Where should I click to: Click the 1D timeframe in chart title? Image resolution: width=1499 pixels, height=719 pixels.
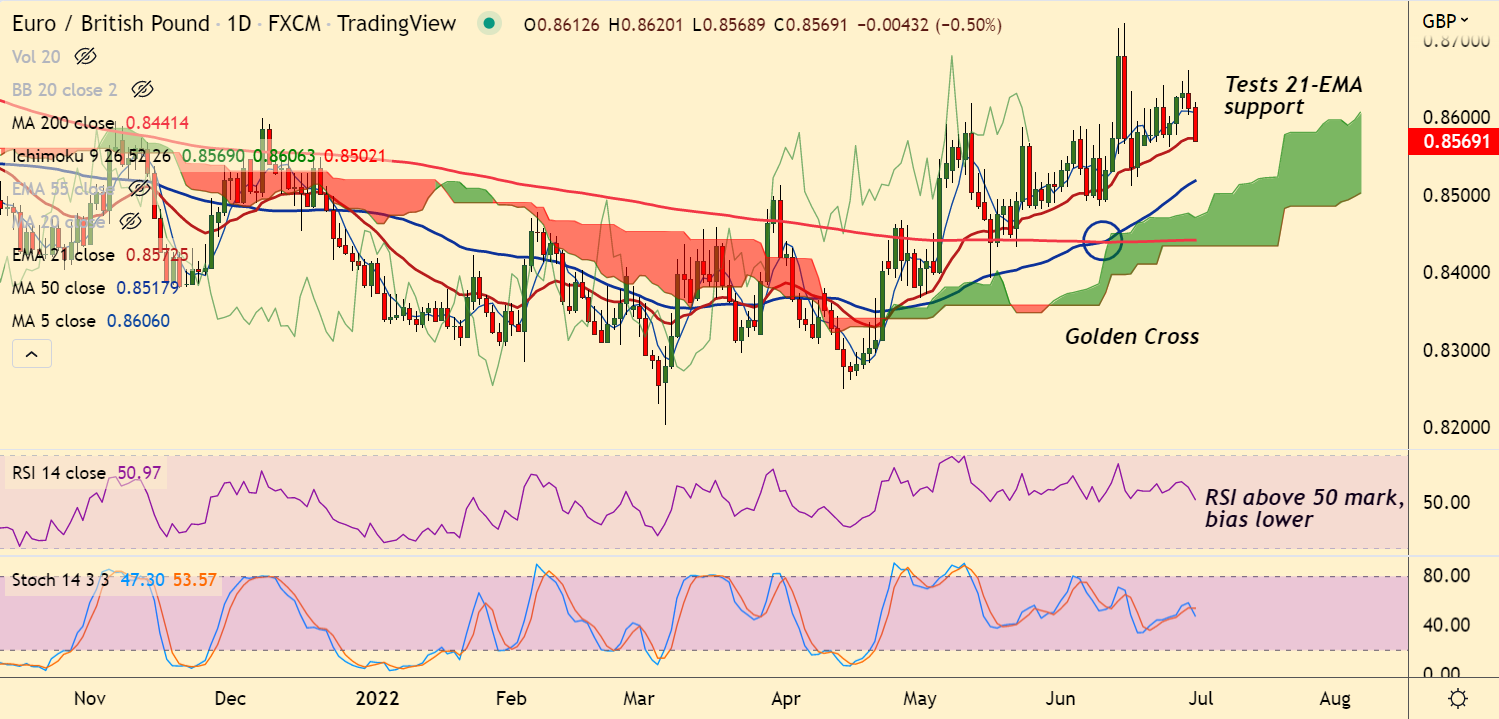[238, 24]
